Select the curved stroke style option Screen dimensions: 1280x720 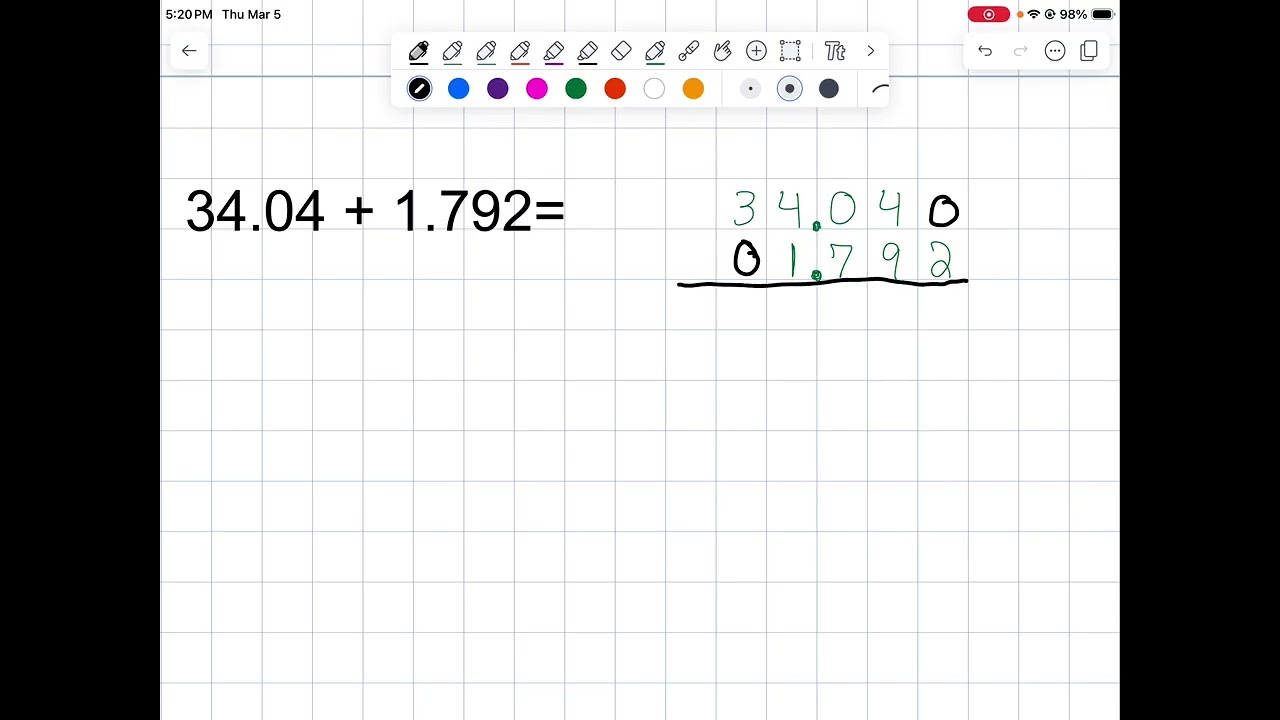[x=880, y=89]
